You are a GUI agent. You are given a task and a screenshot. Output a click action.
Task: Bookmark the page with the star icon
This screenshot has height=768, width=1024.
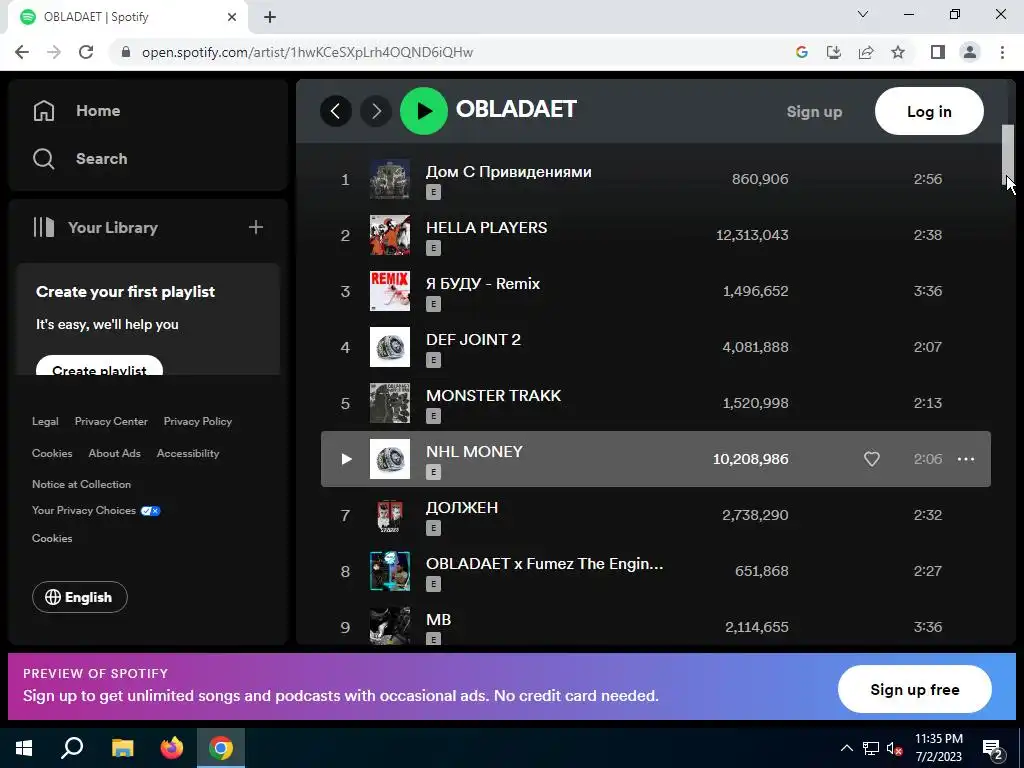pos(898,52)
